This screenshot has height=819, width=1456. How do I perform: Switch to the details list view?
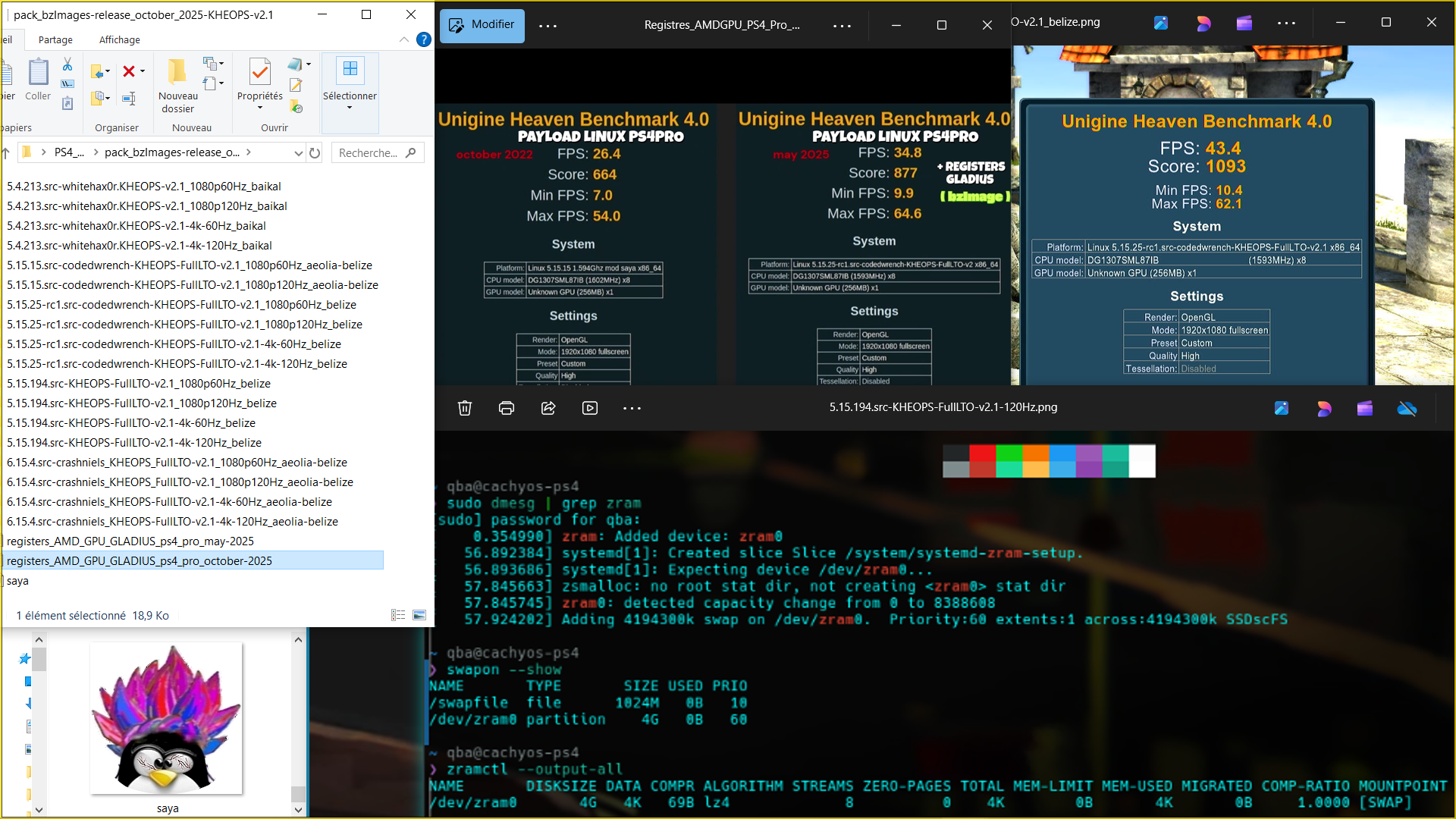(398, 615)
